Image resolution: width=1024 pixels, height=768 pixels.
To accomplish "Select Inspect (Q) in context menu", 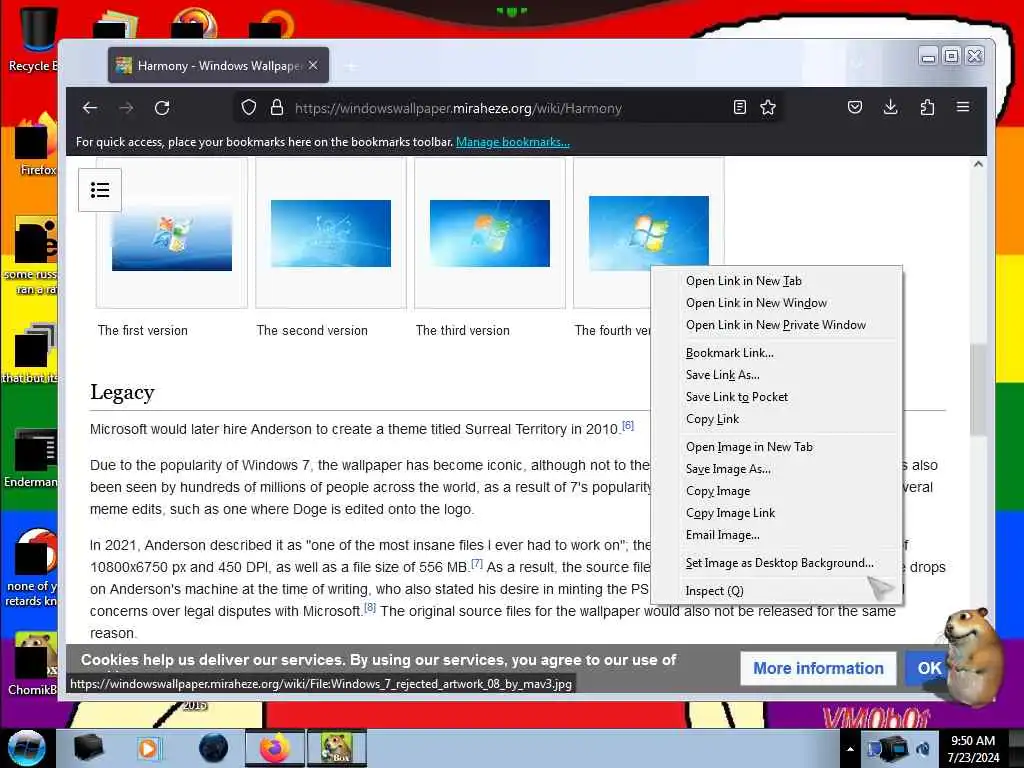I will [x=776, y=591].
